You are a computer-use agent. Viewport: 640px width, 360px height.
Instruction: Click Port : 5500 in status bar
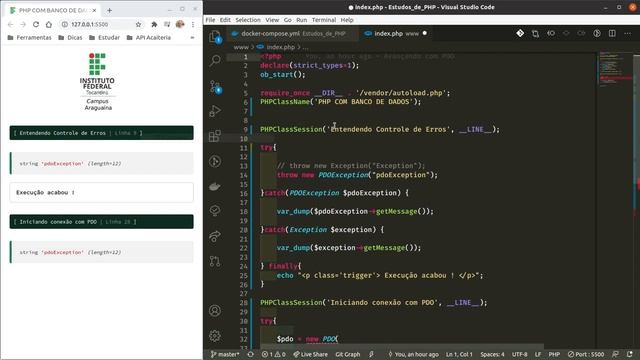[x=586, y=354]
